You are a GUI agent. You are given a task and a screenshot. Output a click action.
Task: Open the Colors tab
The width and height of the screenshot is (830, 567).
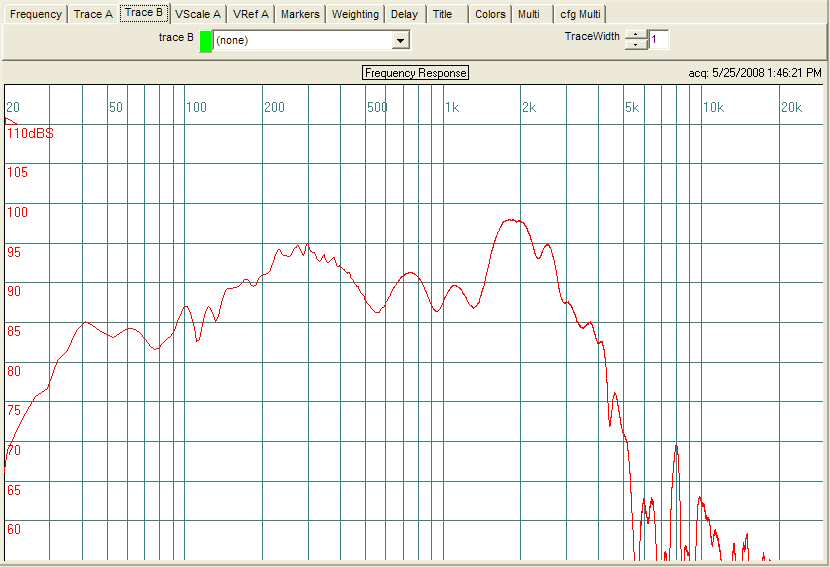click(x=490, y=14)
